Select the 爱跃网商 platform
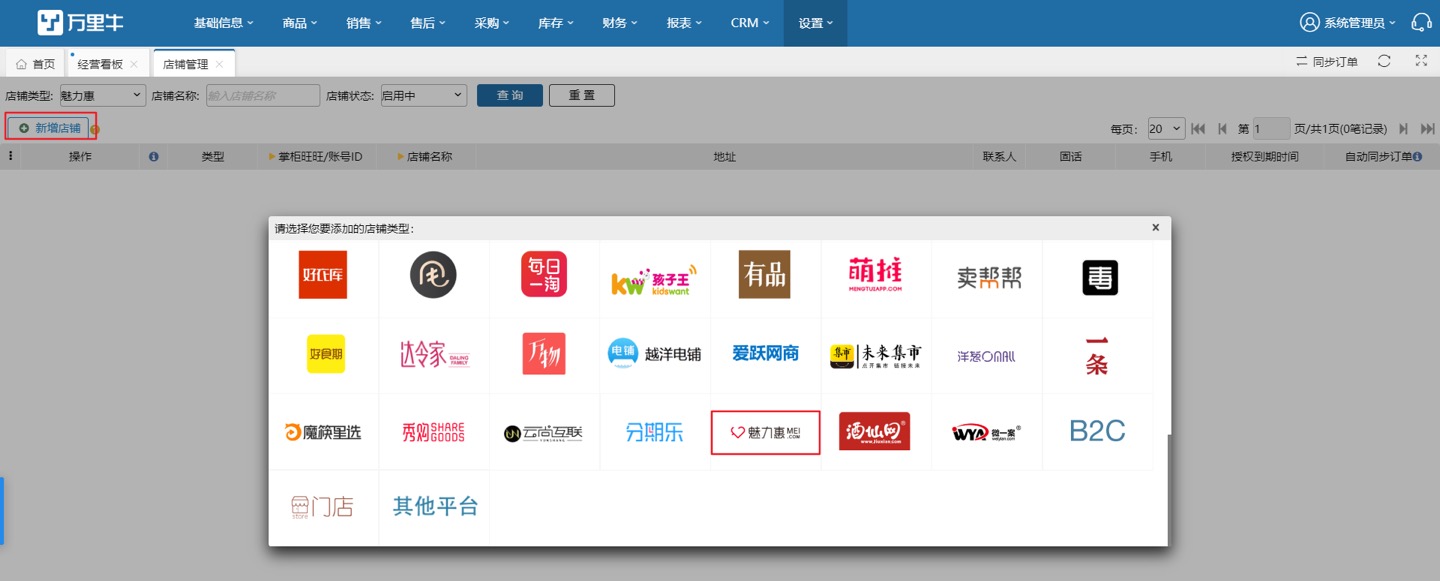The width and height of the screenshot is (1440, 581). tap(765, 353)
